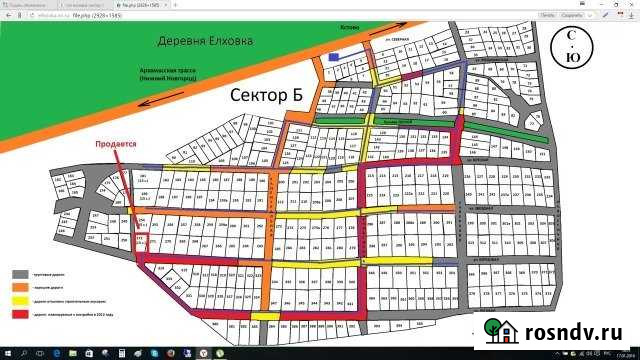Switch to the second browser tab

pyautogui.click(x=85, y=5)
